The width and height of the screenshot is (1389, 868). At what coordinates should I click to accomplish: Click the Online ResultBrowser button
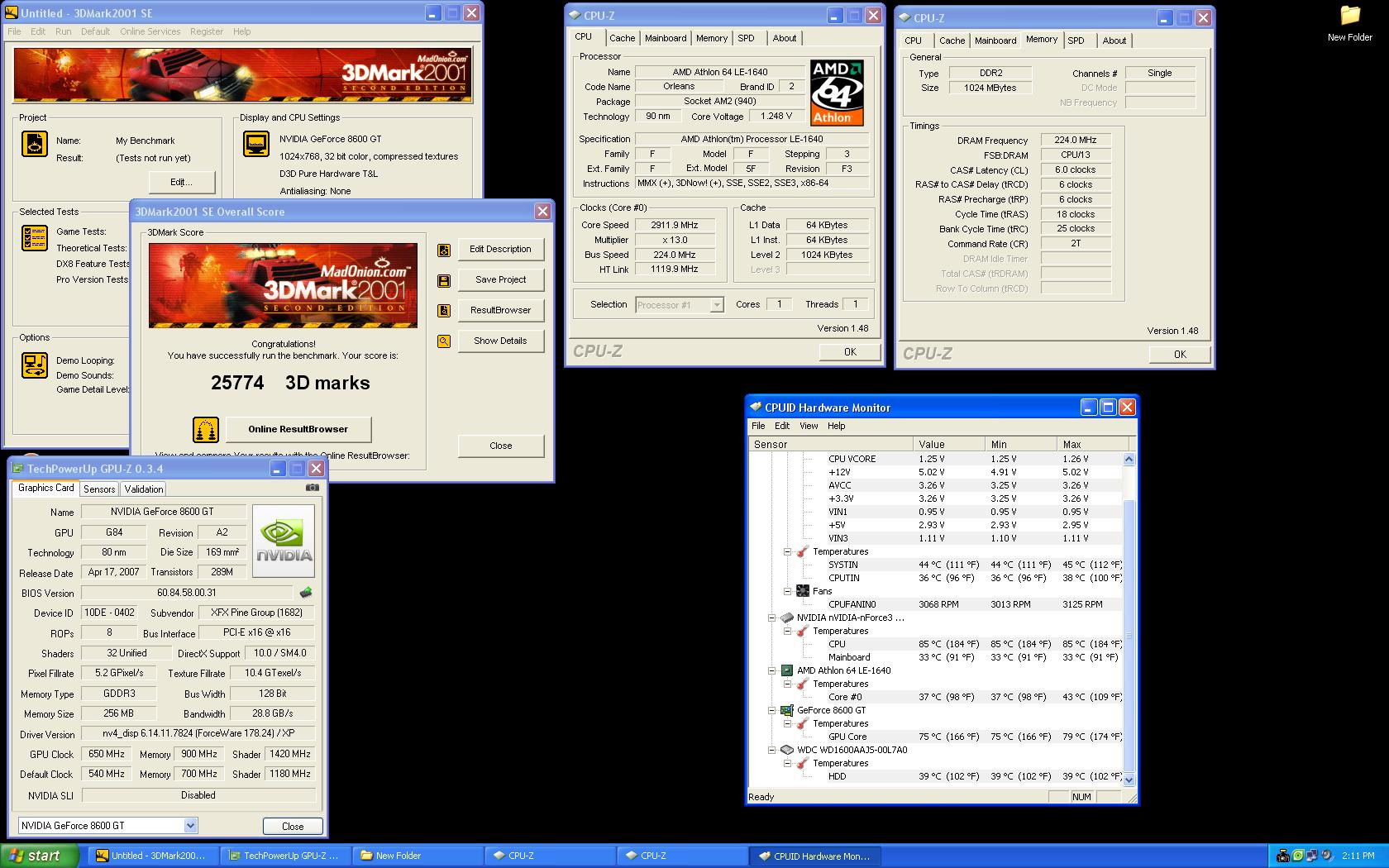(298, 429)
